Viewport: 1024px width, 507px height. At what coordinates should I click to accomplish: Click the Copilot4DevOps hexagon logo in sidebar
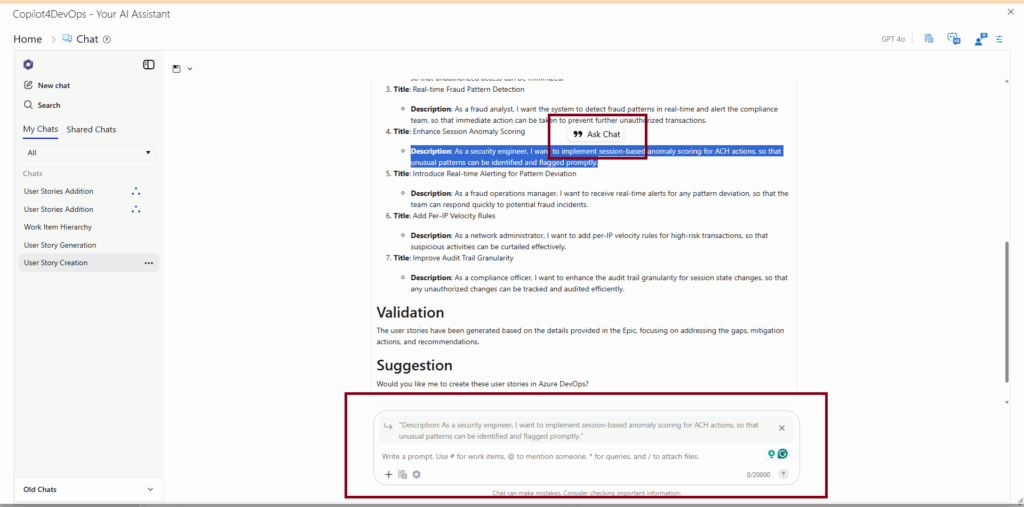[x=28, y=65]
